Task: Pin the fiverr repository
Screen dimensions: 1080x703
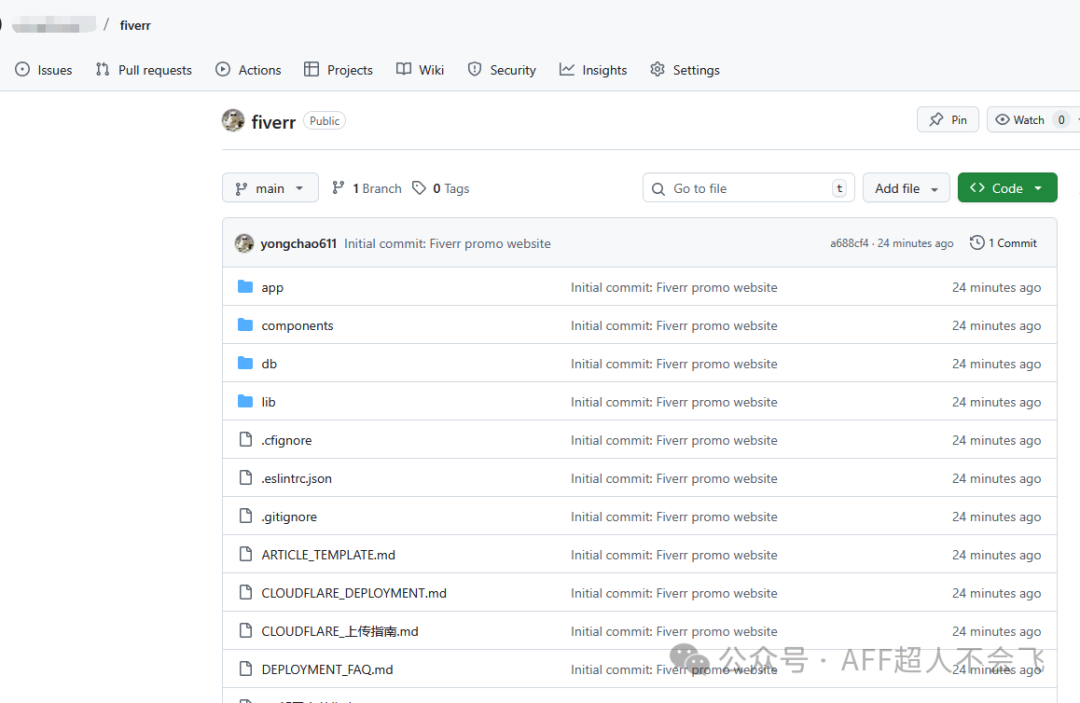Action: 948,120
